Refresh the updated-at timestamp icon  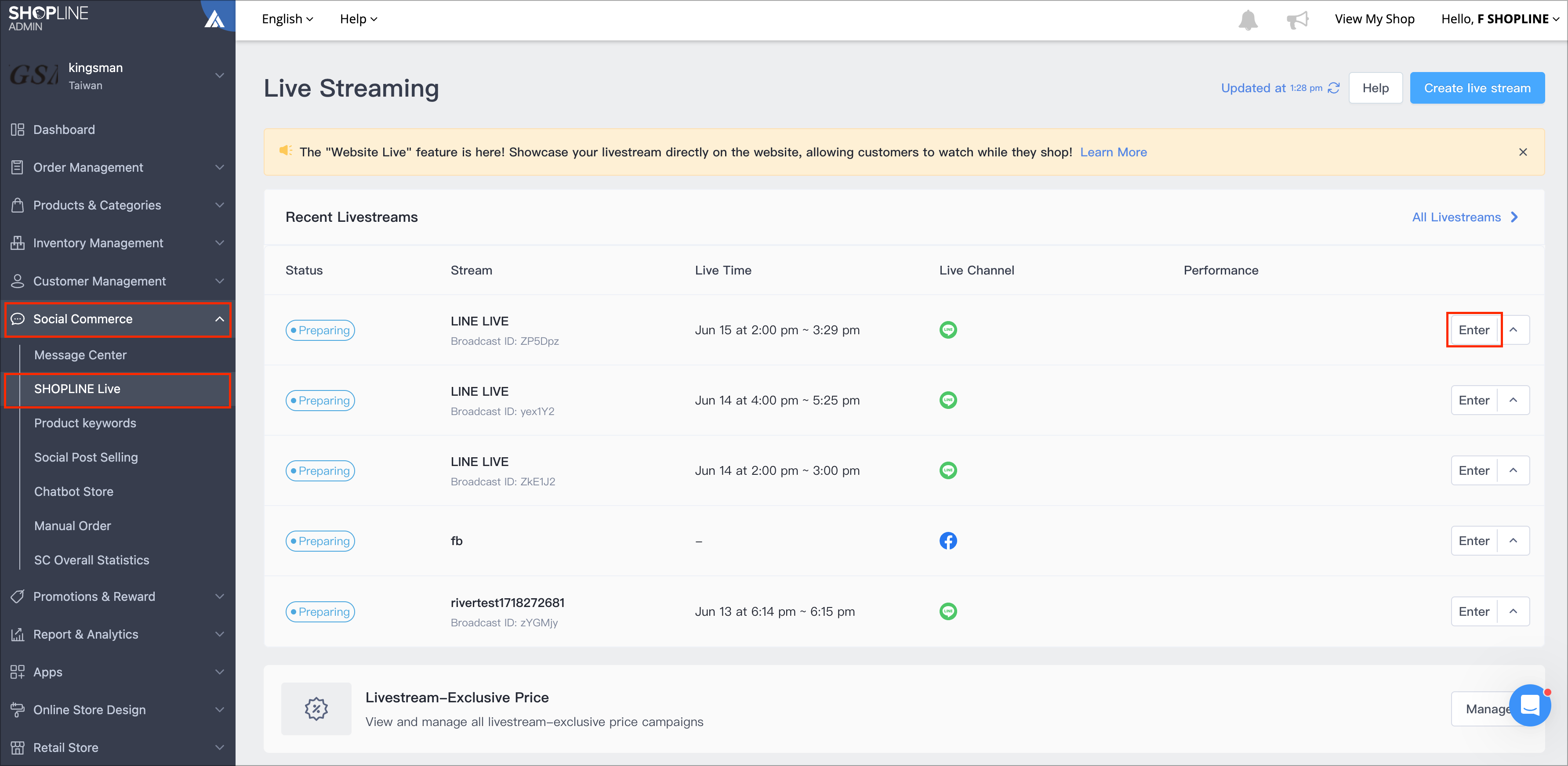tap(1334, 88)
